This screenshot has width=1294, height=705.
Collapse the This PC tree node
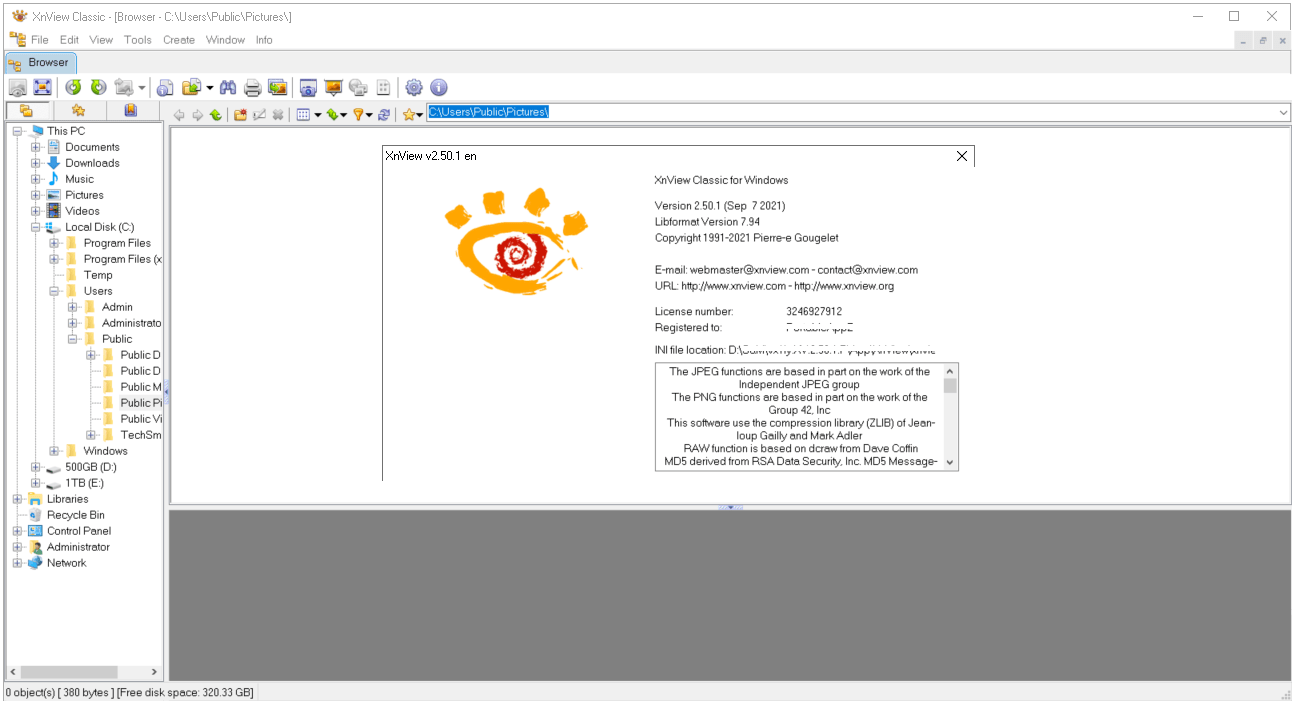17,131
